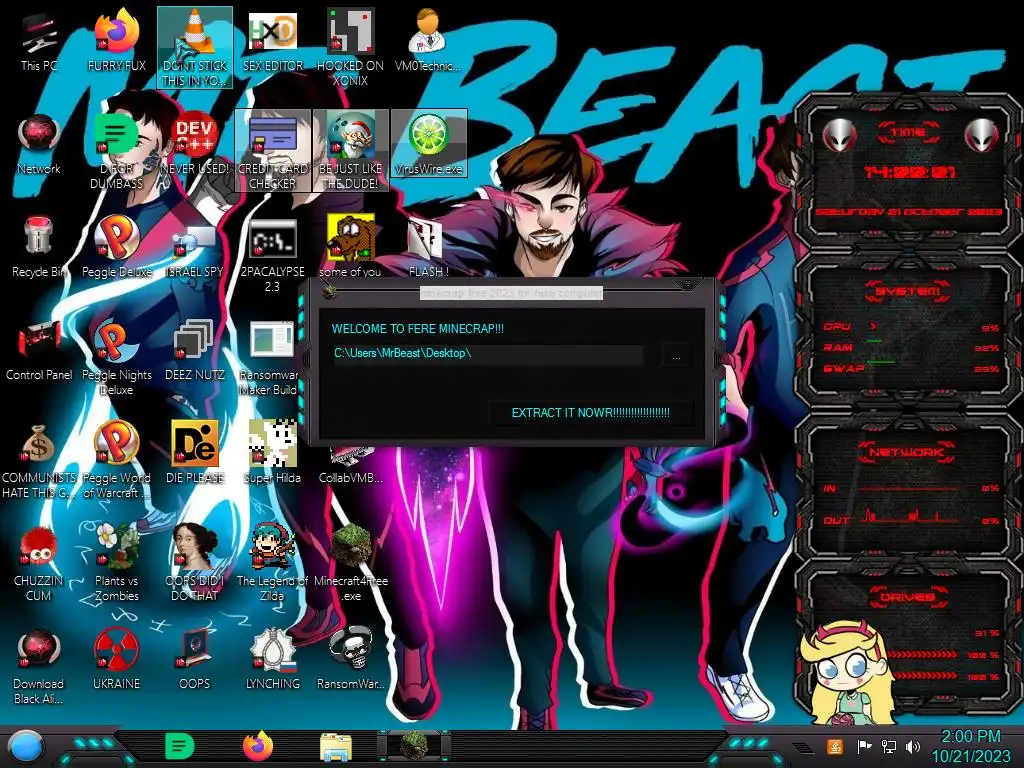Open the 'some of you' dog icon
The width and height of the screenshot is (1024, 768).
click(x=351, y=247)
